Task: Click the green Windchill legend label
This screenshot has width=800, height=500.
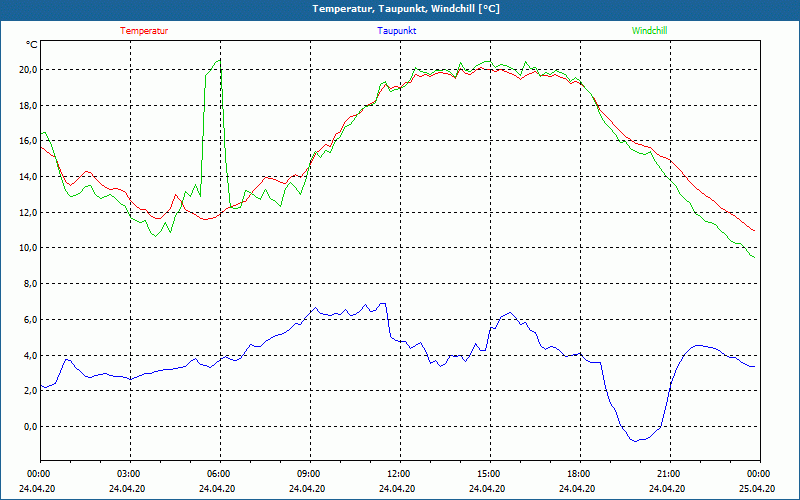Action: click(x=649, y=31)
